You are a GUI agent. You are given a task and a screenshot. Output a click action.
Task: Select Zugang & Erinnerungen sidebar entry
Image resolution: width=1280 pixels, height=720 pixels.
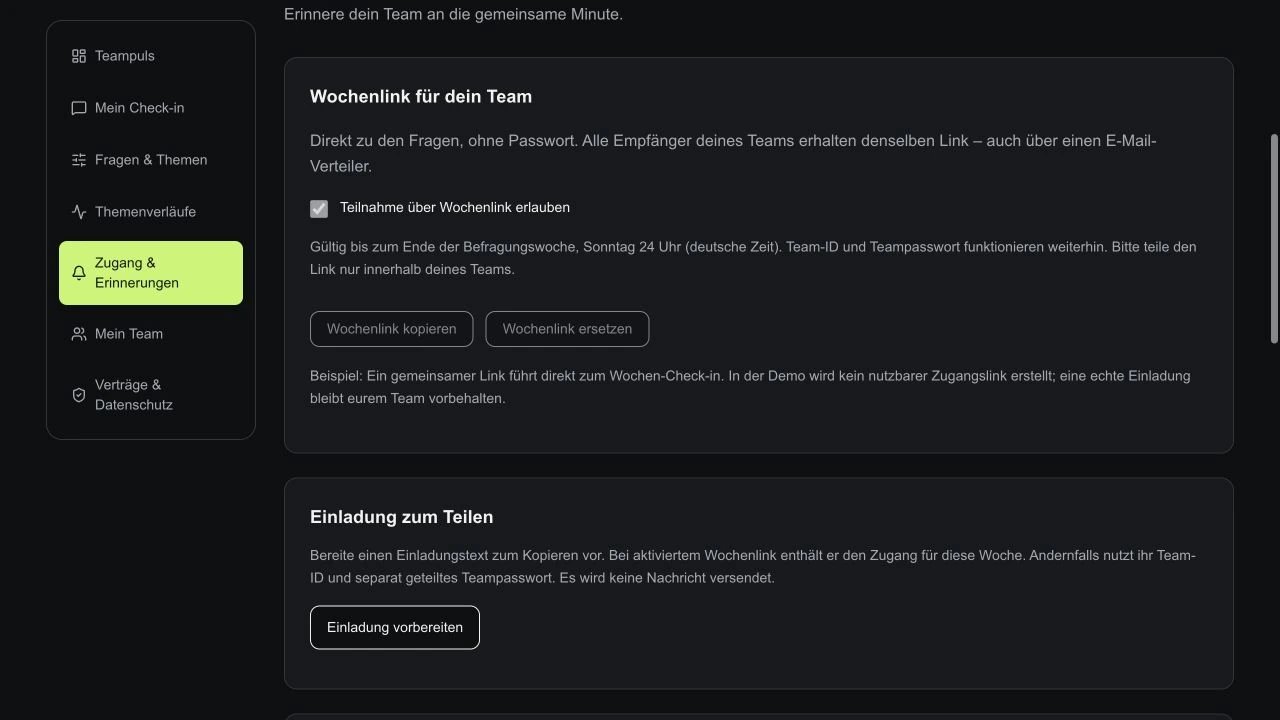click(151, 273)
